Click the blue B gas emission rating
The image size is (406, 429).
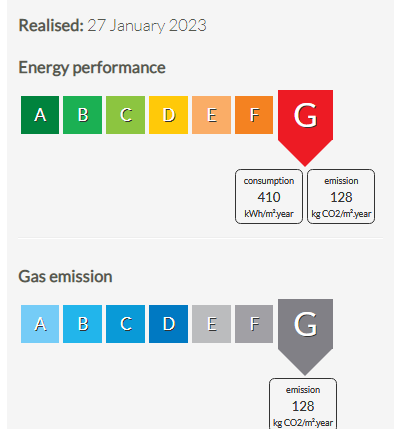click(82, 324)
